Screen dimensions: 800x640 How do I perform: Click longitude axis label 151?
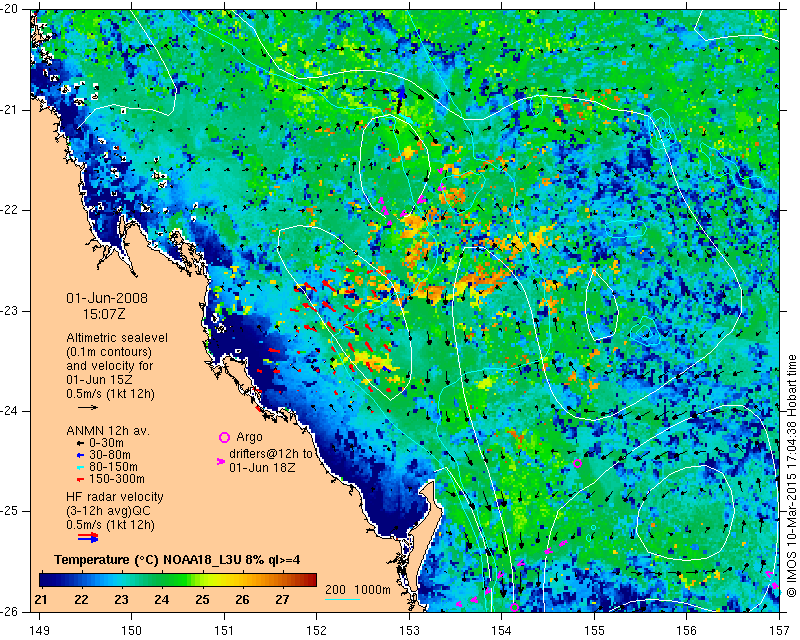(x=224, y=631)
